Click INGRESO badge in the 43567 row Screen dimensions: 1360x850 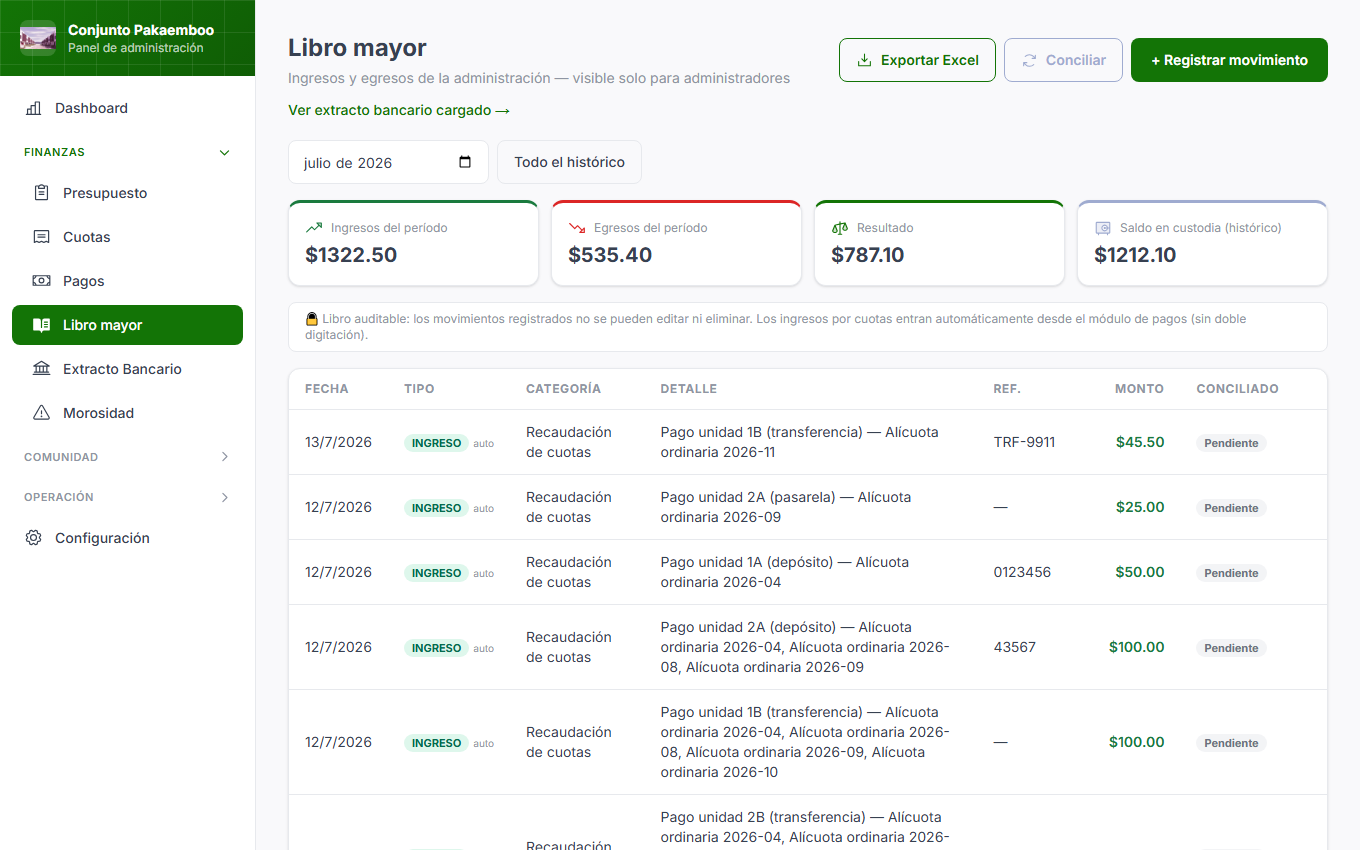coord(436,648)
